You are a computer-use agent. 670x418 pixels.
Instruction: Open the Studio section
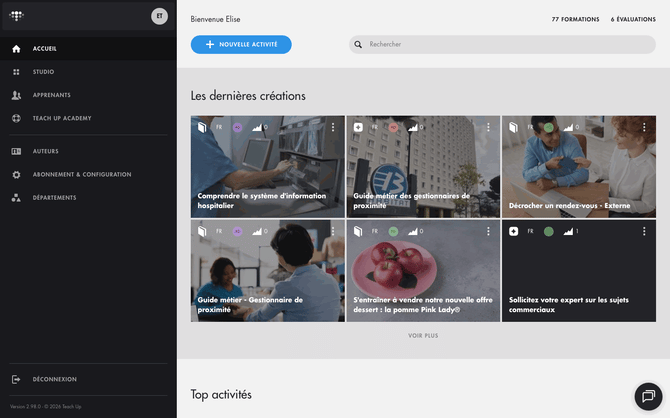[x=88, y=72]
